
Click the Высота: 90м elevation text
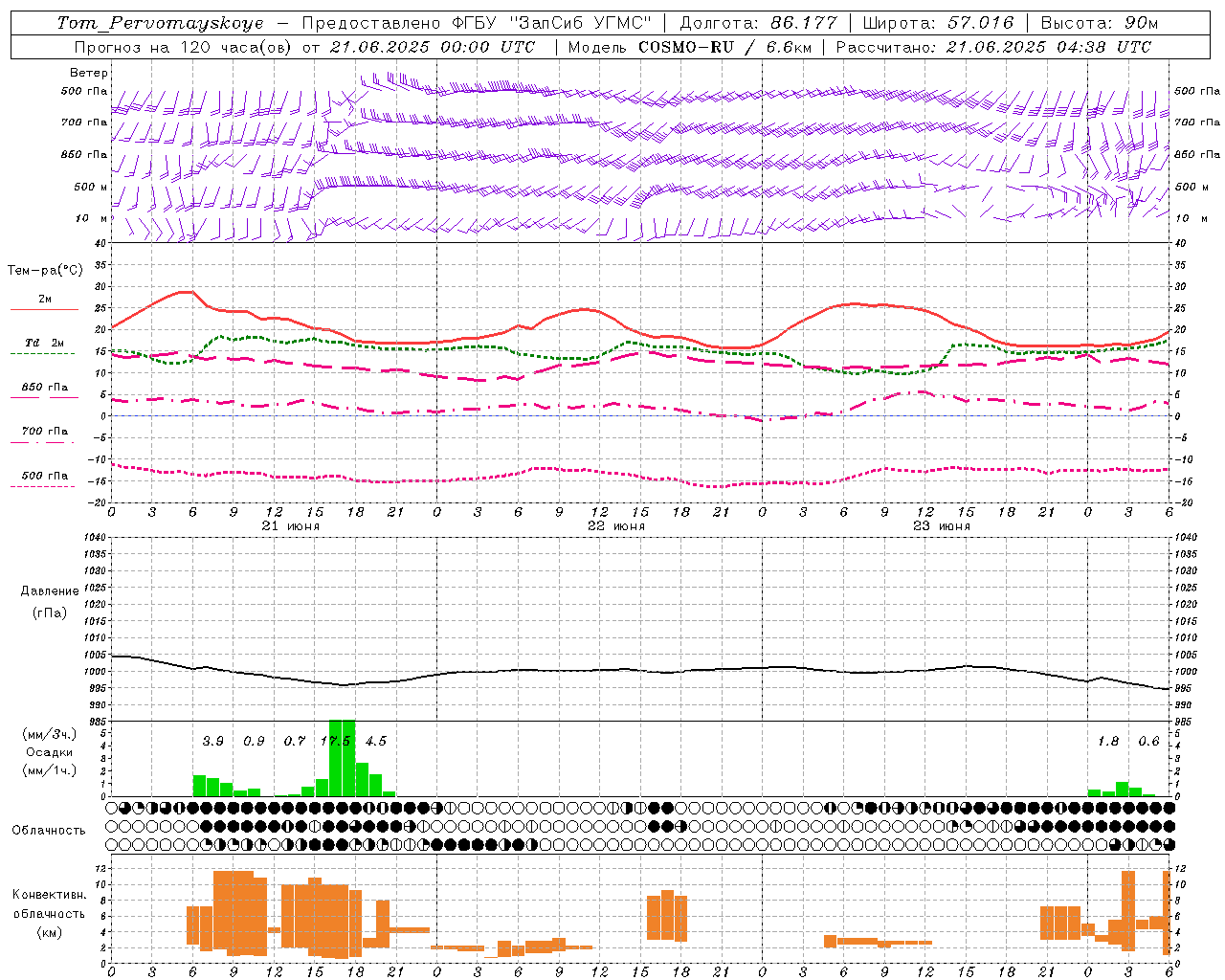(x=1099, y=23)
